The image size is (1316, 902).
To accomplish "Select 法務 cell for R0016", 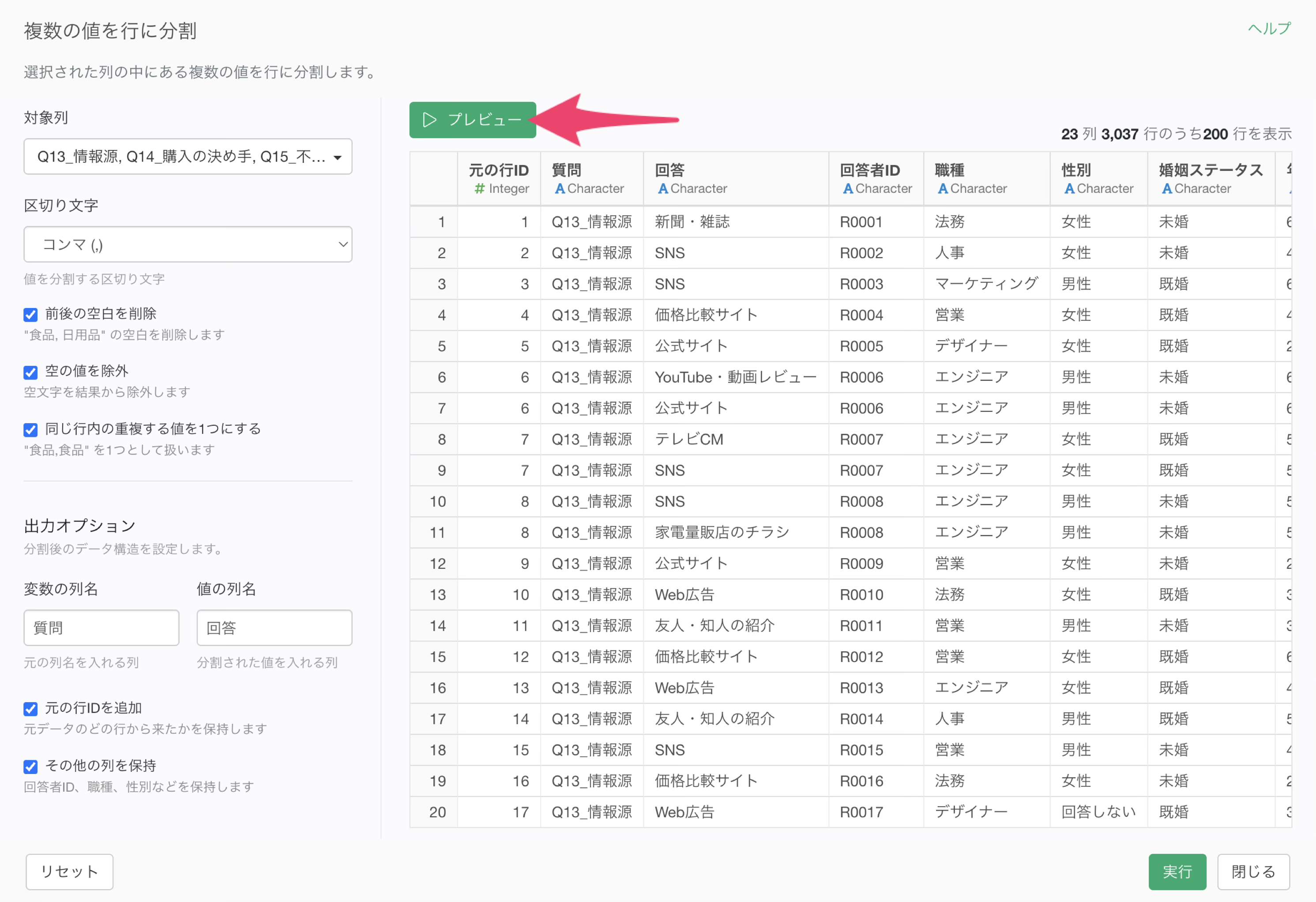I will click(x=986, y=781).
